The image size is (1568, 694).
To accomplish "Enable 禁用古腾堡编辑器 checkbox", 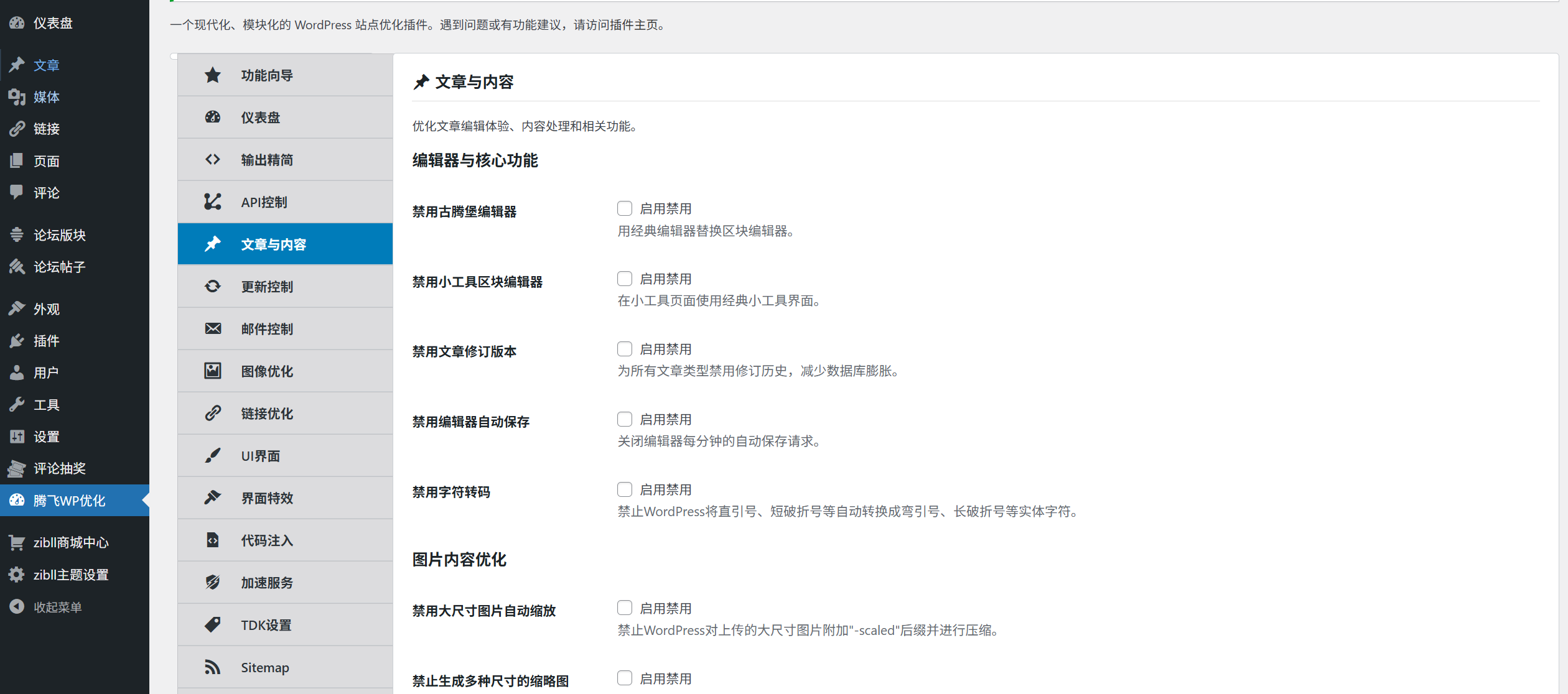I will tap(625, 208).
